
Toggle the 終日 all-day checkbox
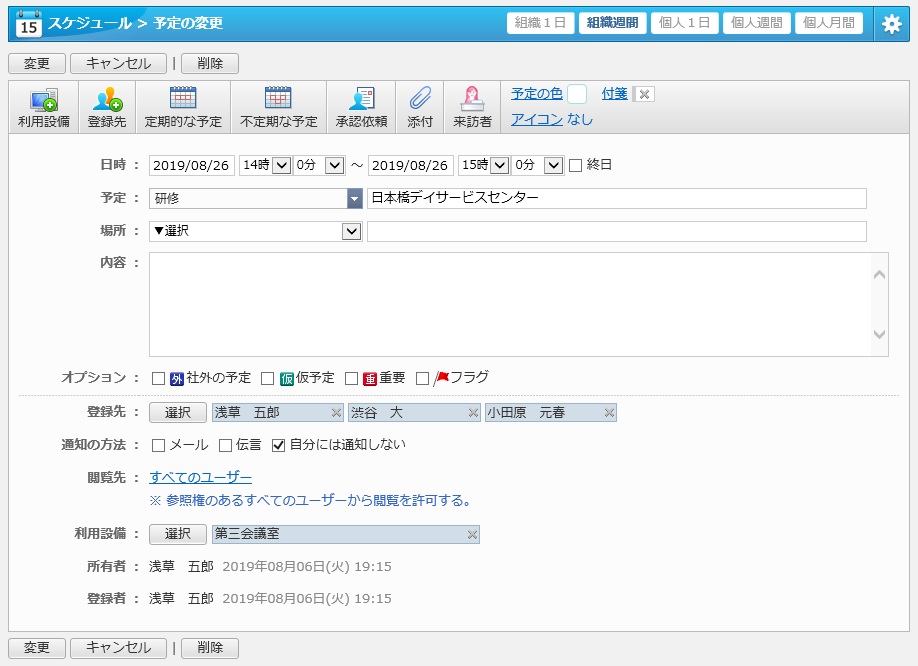pyautogui.click(x=576, y=166)
